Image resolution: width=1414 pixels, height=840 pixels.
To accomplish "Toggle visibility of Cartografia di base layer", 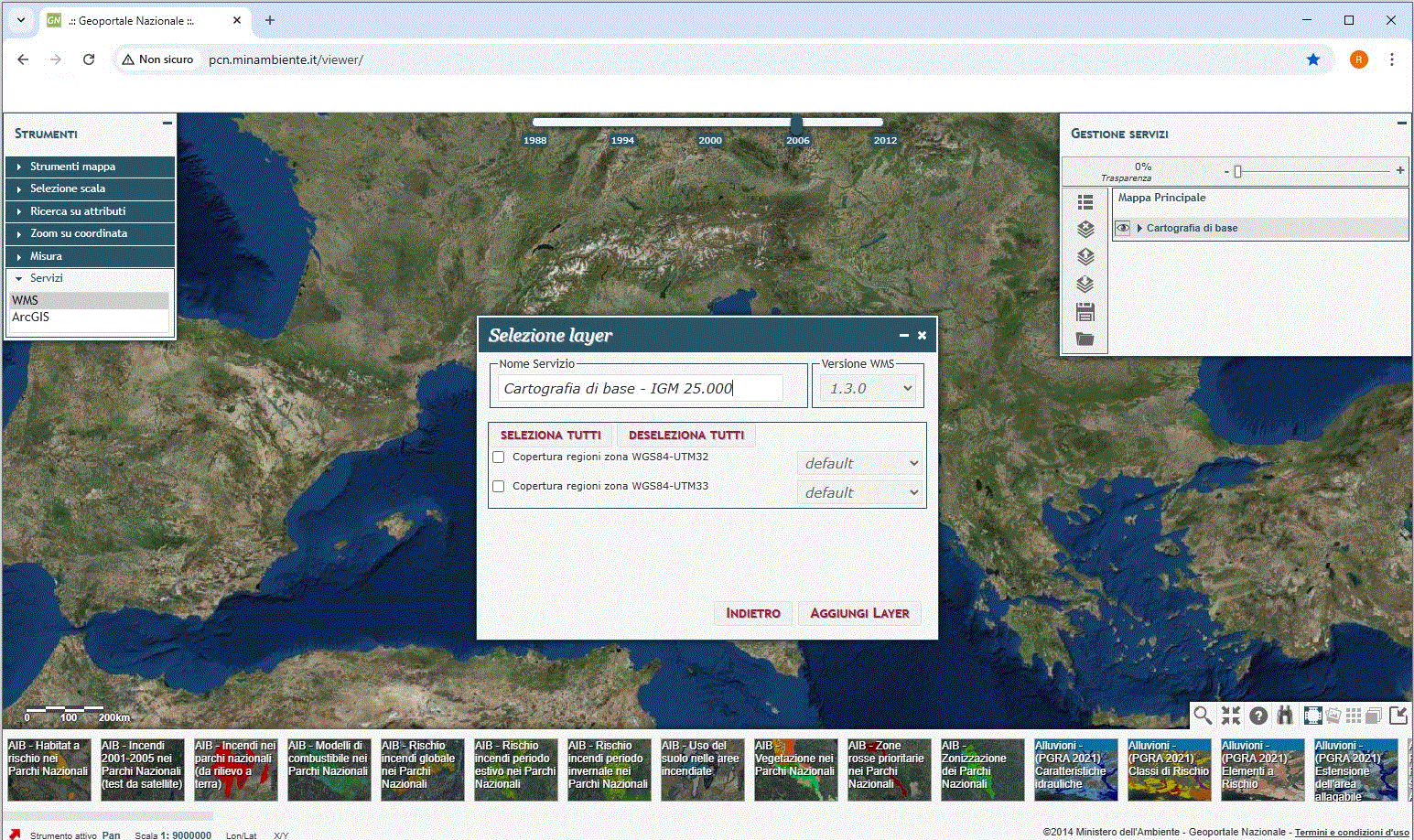I will point(1123,228).
